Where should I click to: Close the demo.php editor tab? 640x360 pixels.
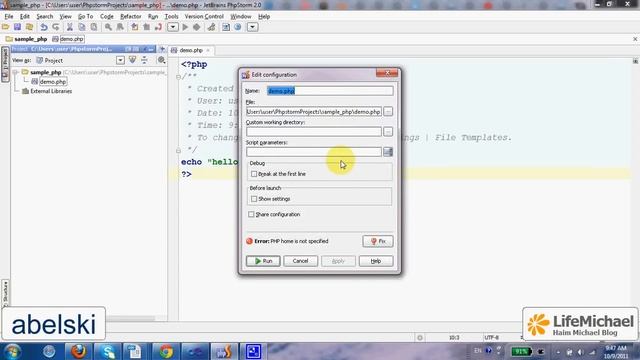pyautogui.click(x=208, y=50)
